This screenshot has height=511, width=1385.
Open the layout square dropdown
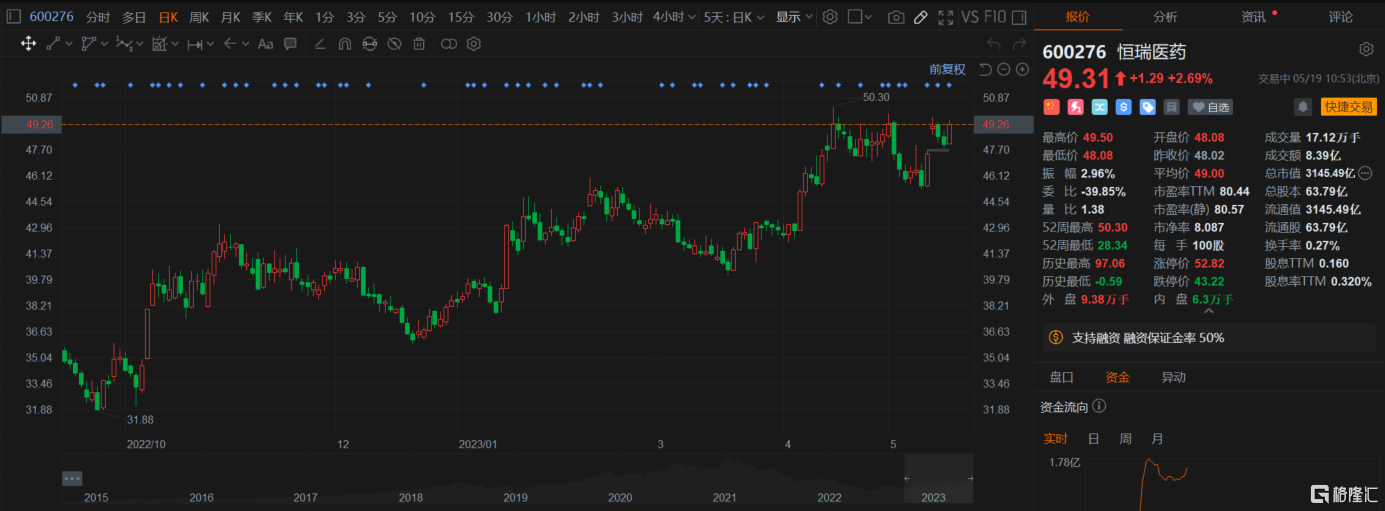pos(859,17)
